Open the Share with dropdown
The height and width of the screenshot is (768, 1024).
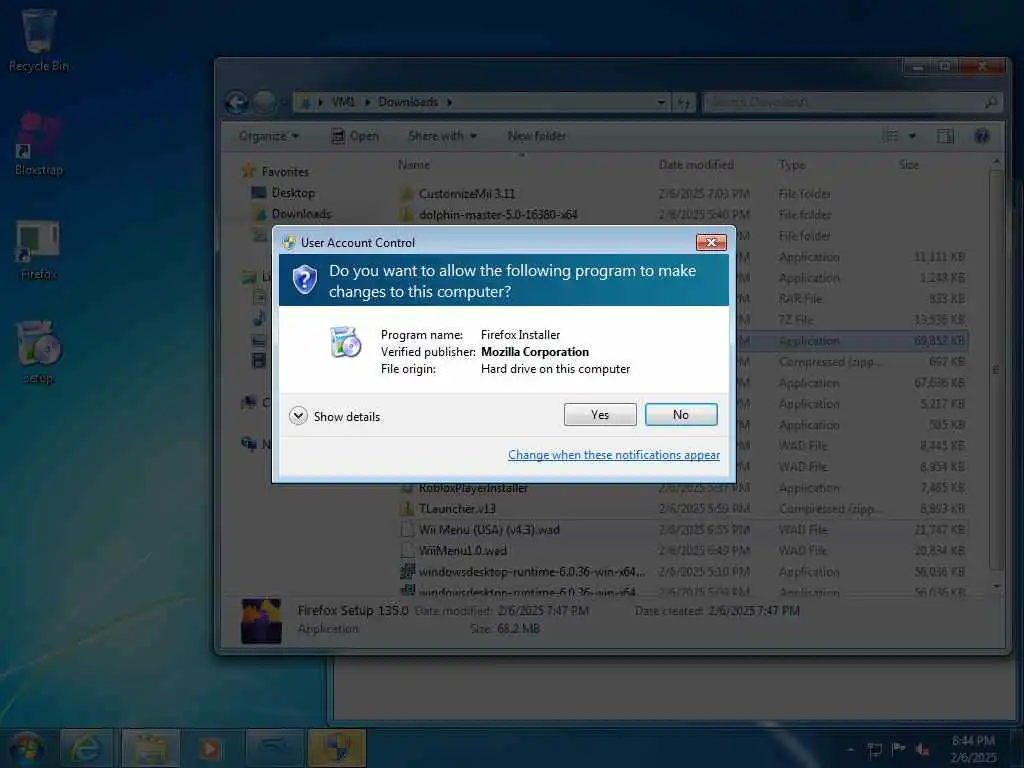(442, 136)
